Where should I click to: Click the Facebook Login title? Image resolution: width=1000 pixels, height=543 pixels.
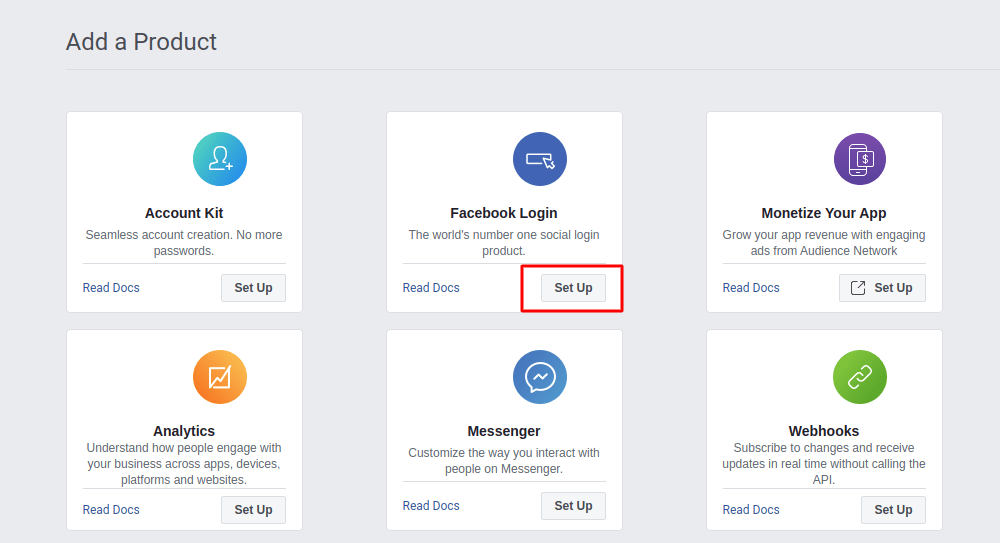[504, 213]
